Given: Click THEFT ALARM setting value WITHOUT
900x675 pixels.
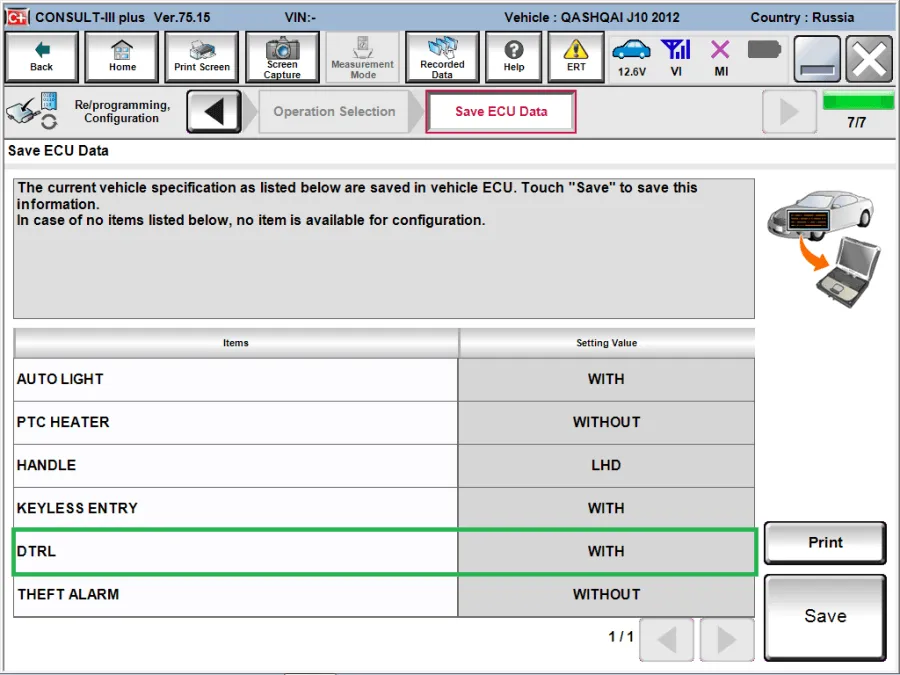Looking at the screenshot, I should [x=606, y=595].
